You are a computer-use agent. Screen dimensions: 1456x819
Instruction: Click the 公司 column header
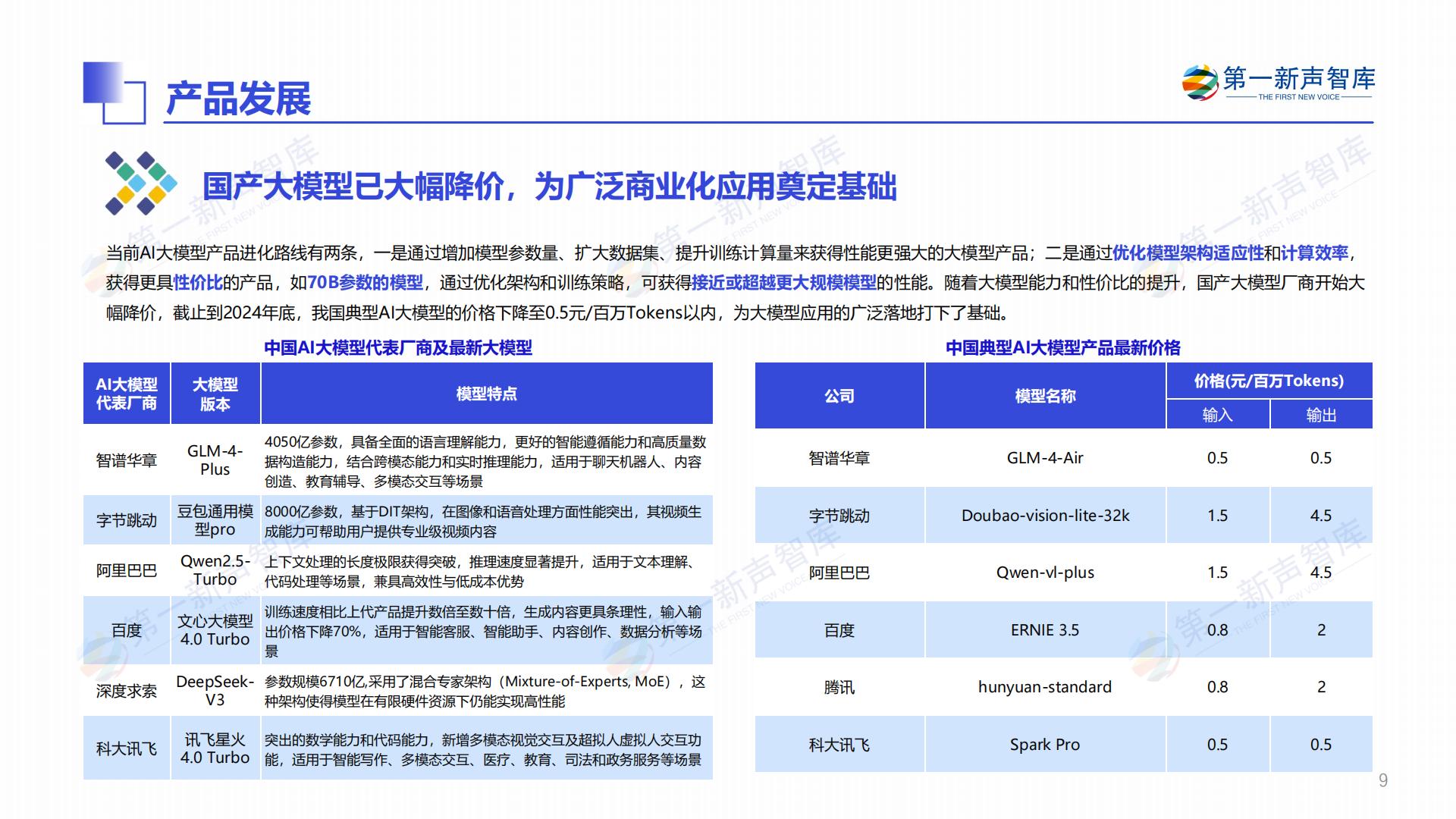pos(839,396)
